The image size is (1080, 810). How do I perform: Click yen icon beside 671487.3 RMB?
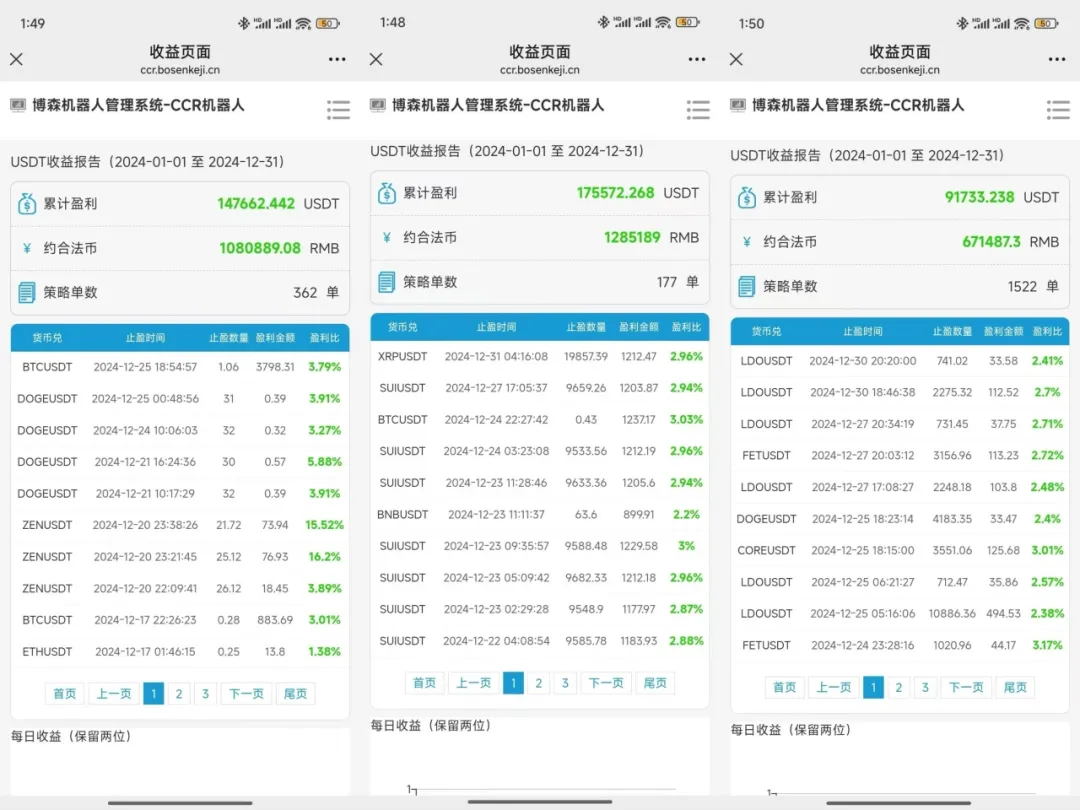click(747, 242)
